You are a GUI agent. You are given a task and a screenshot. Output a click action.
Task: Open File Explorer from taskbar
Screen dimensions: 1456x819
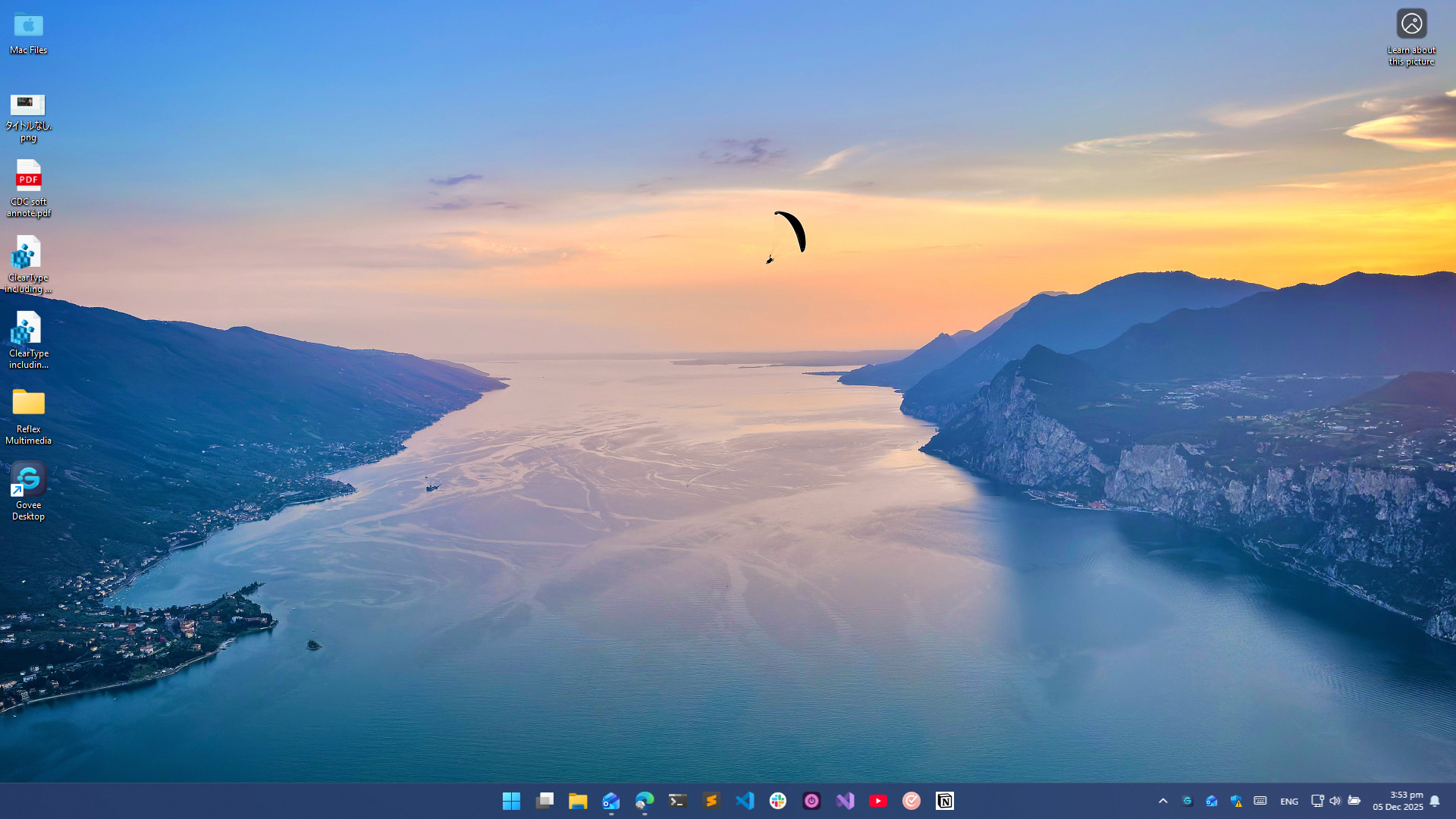(x=578, y=801)
